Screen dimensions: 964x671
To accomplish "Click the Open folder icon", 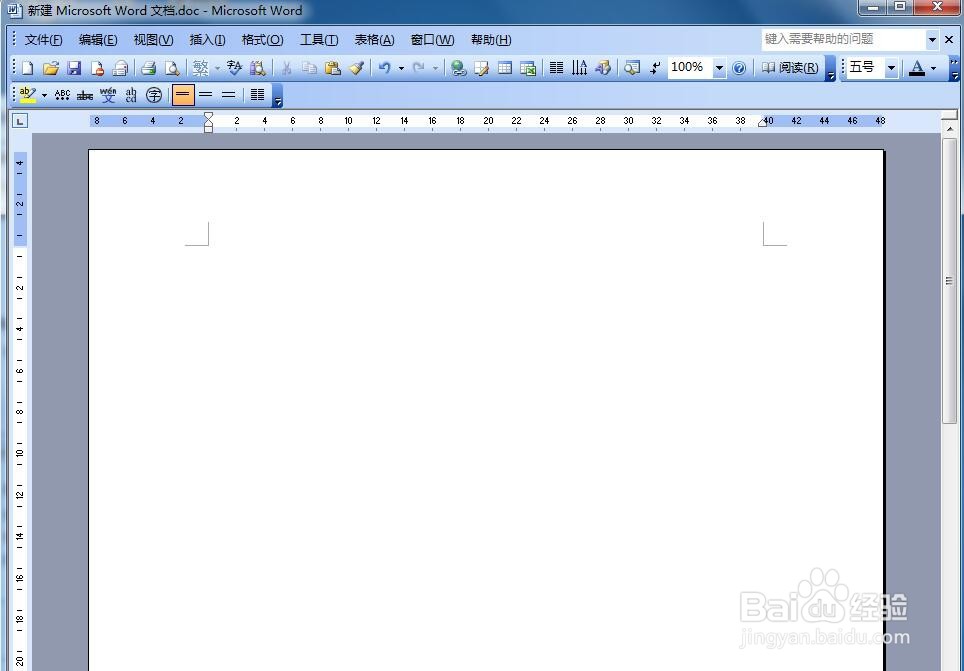I will (51, 68).
